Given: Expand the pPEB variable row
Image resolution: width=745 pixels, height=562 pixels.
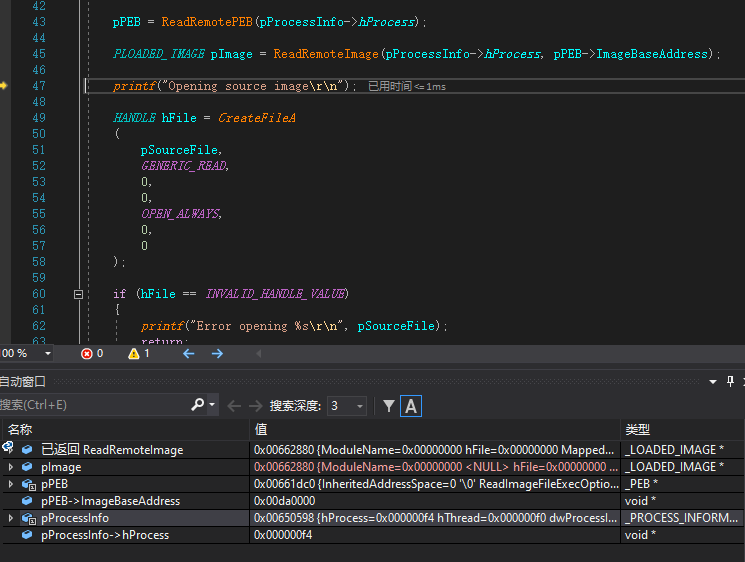Looking at the screenshot, I should [10, 484].
